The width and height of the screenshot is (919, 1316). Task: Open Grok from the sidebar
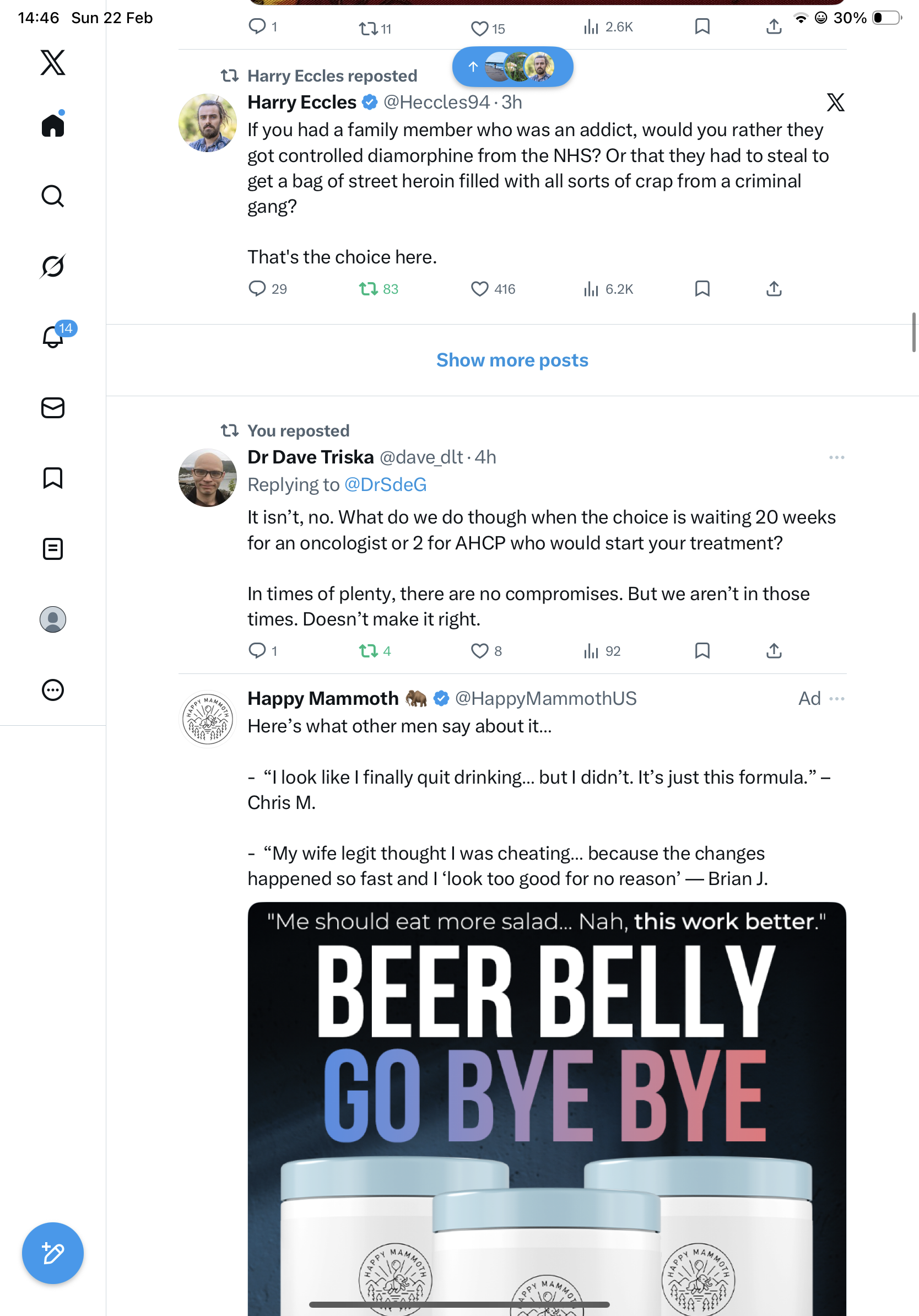[x=53, y=267]
